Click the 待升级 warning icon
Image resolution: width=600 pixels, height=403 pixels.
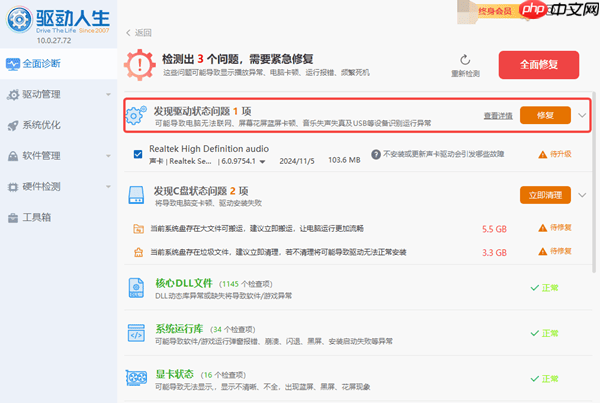click(x=543, y=155)
